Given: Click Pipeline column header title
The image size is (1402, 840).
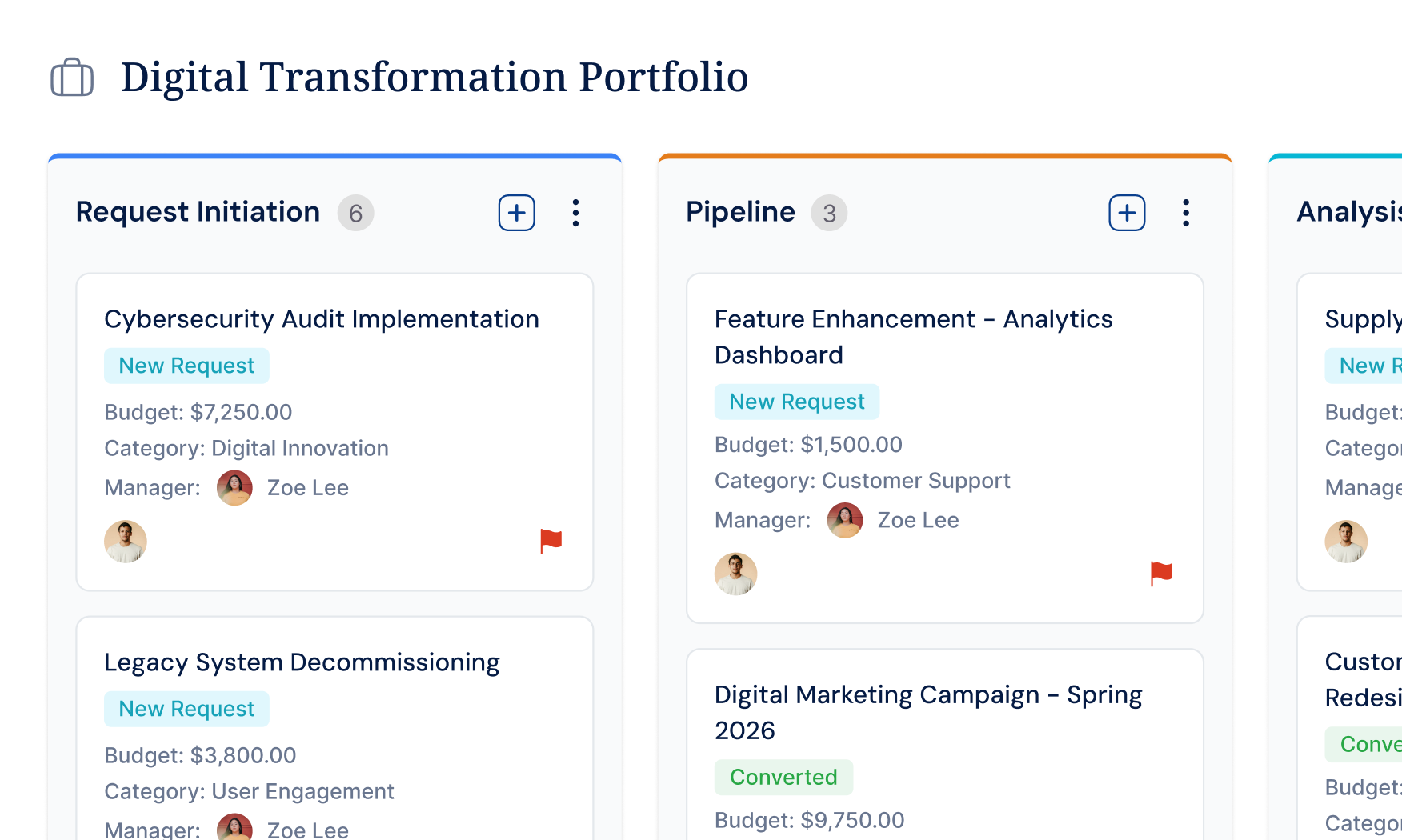Looking at the screenshot, I should pyautogui.click(x=741, y=212).
